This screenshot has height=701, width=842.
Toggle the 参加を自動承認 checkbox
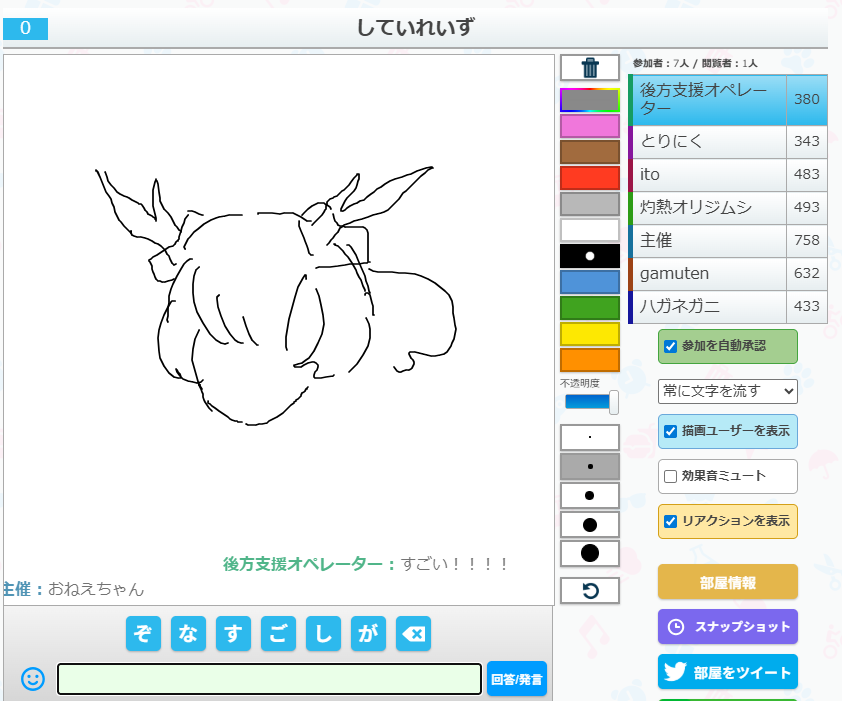click(x=671, y=346)
